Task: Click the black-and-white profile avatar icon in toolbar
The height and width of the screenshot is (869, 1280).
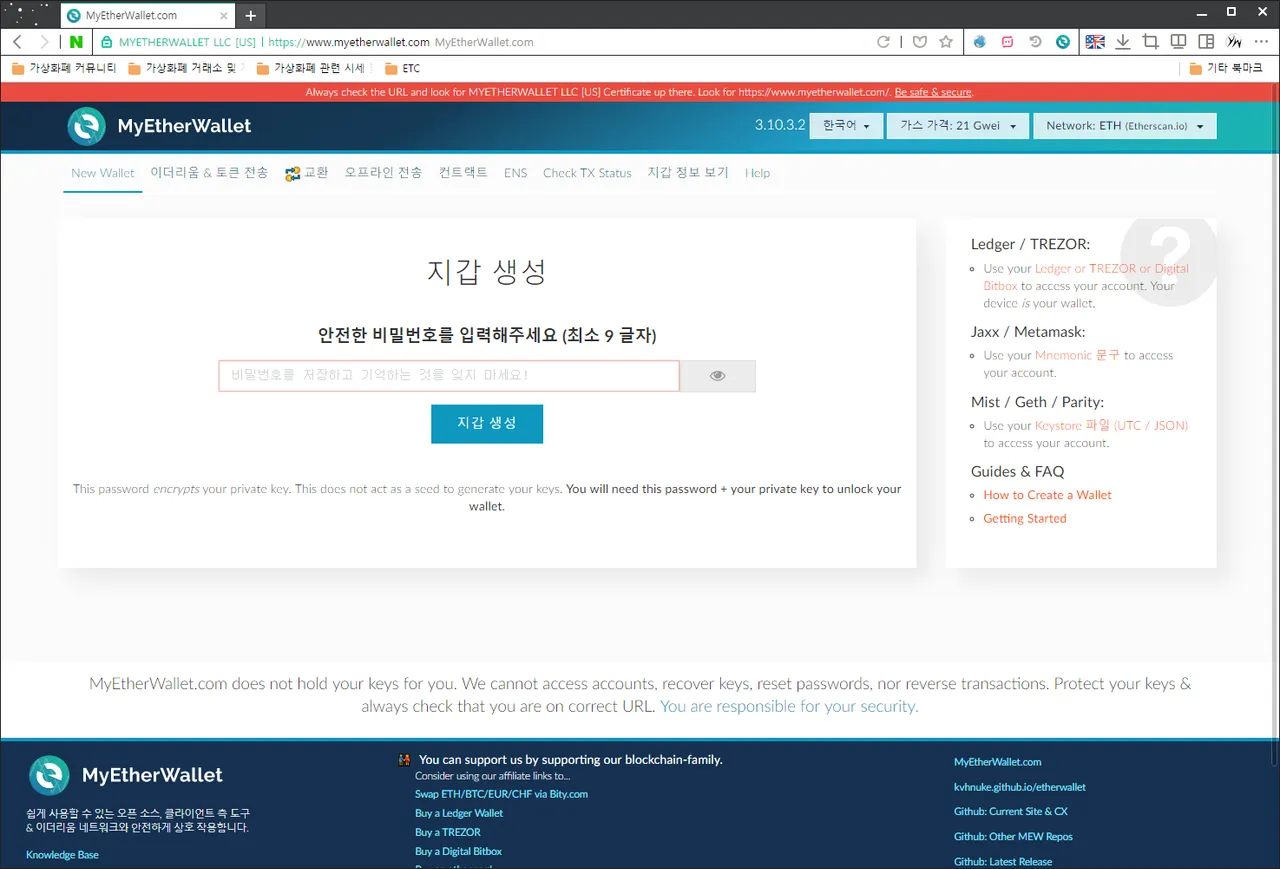Action: pos(1235,42)
